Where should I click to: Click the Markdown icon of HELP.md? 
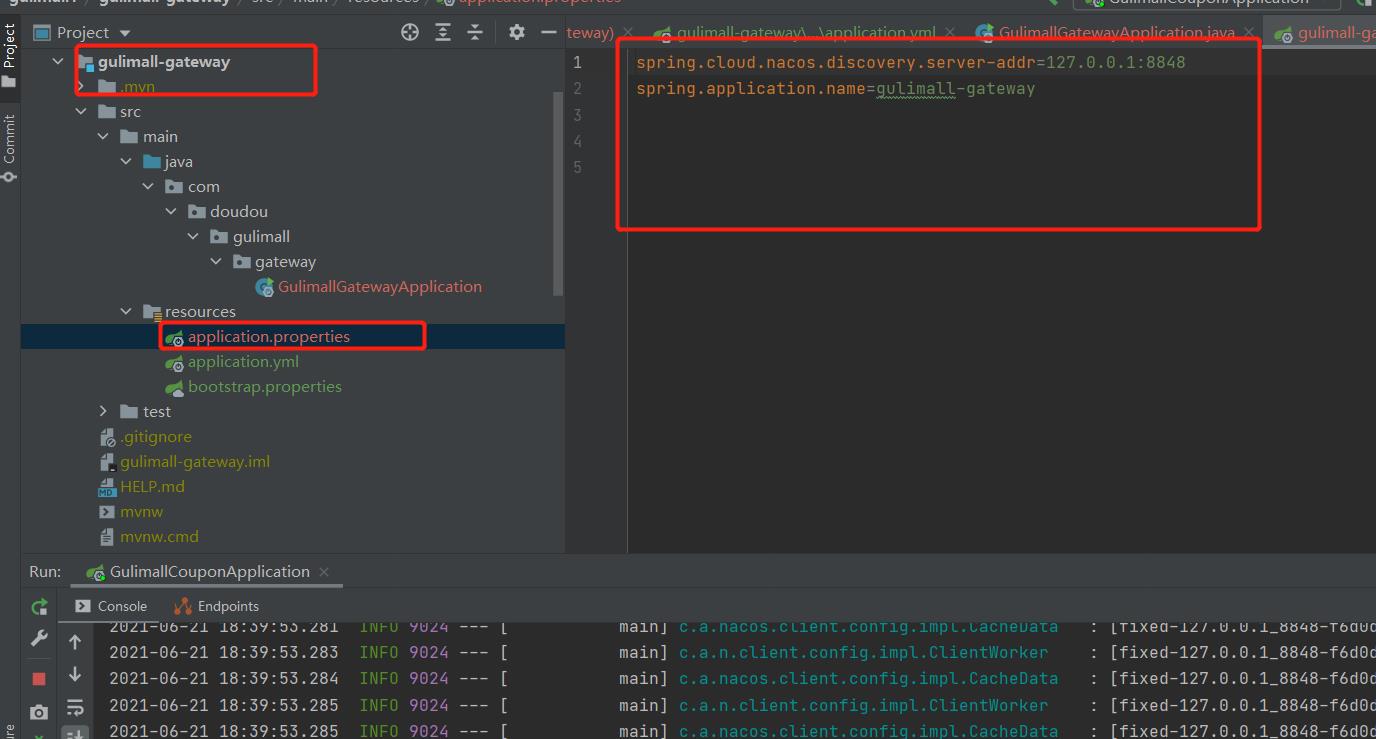108,487
